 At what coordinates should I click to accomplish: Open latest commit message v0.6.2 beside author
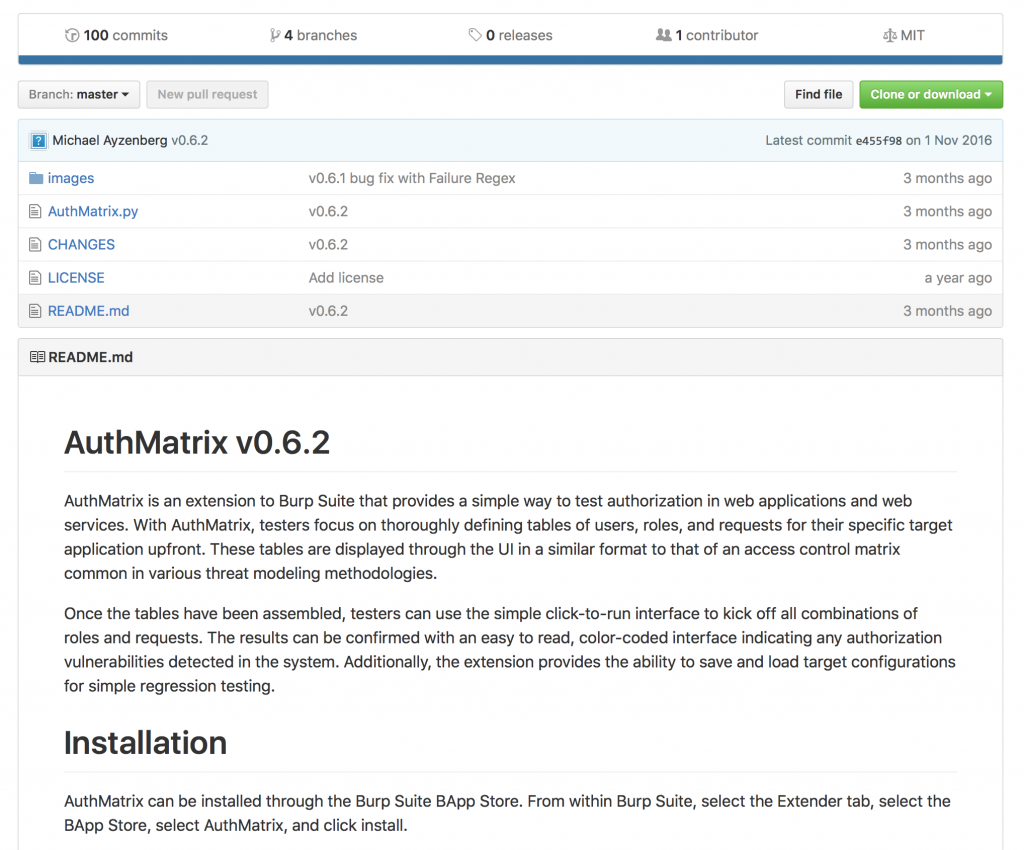(x=189, y=140)
